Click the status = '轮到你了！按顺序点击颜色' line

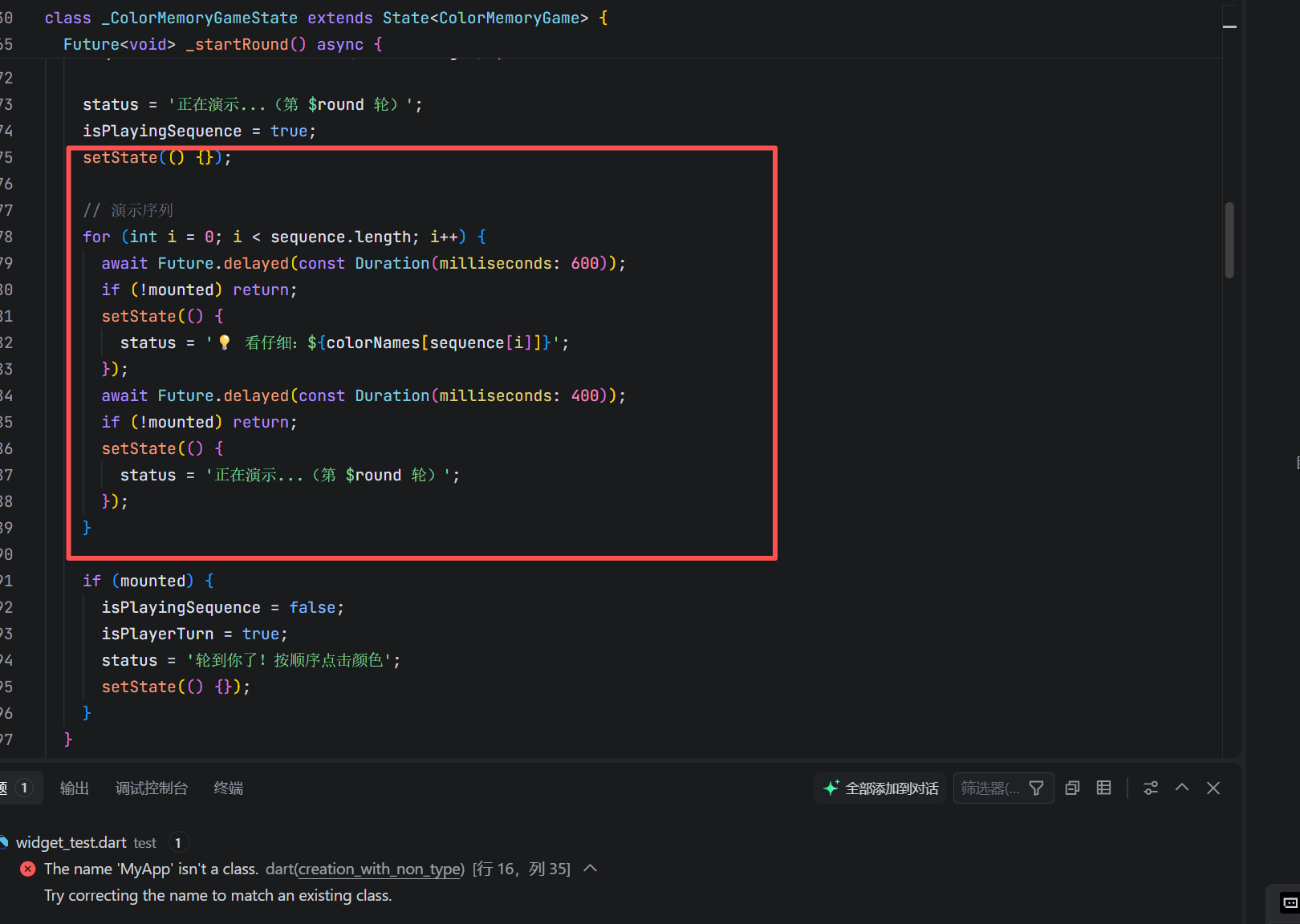pyautogui.click(x=250, y=660)
